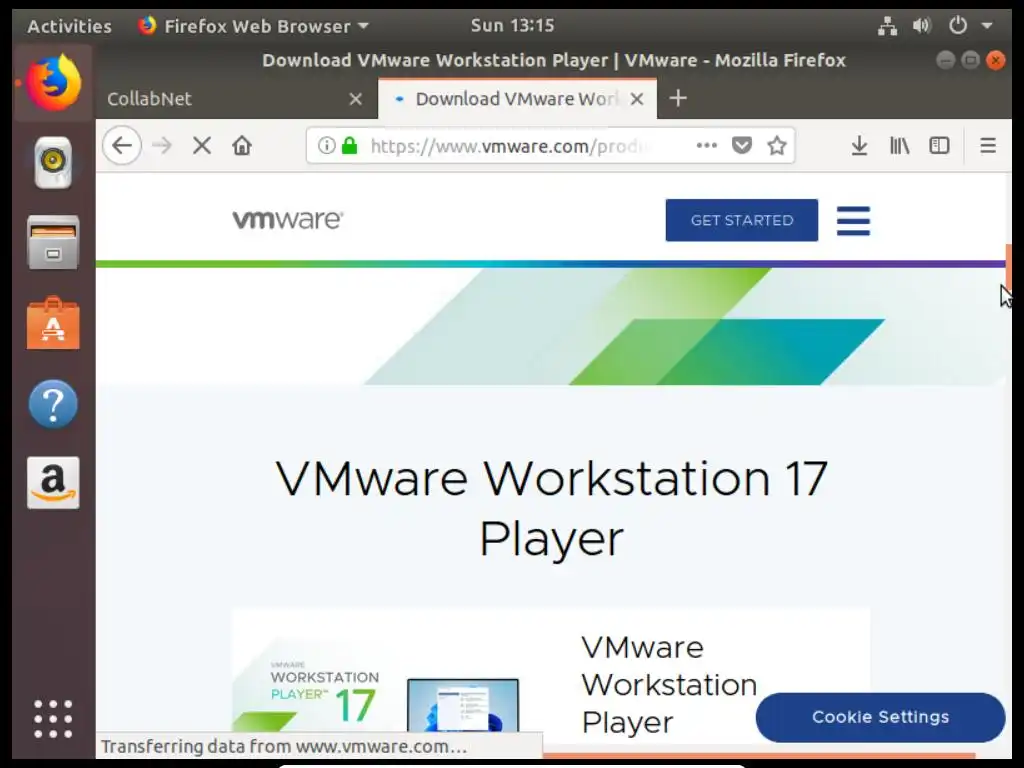Show all applications grid

[53, 718]
